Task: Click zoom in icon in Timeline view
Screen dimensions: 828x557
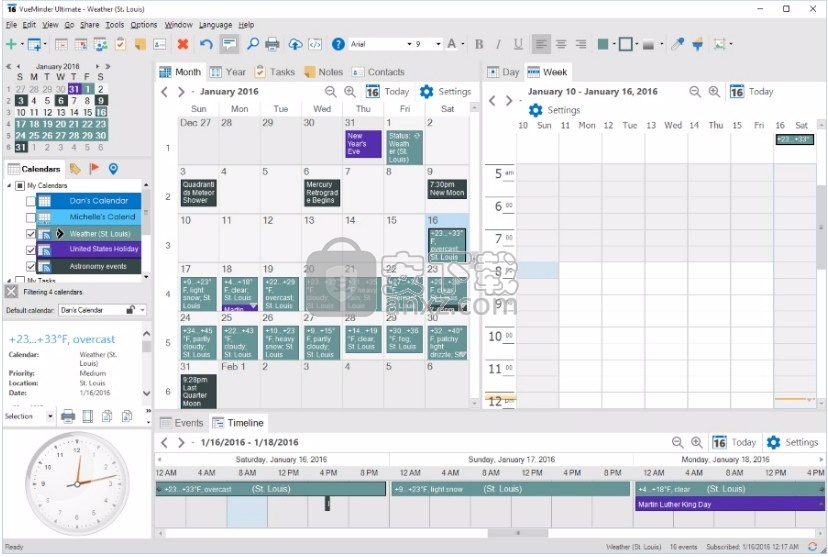Action: point(697,442)
